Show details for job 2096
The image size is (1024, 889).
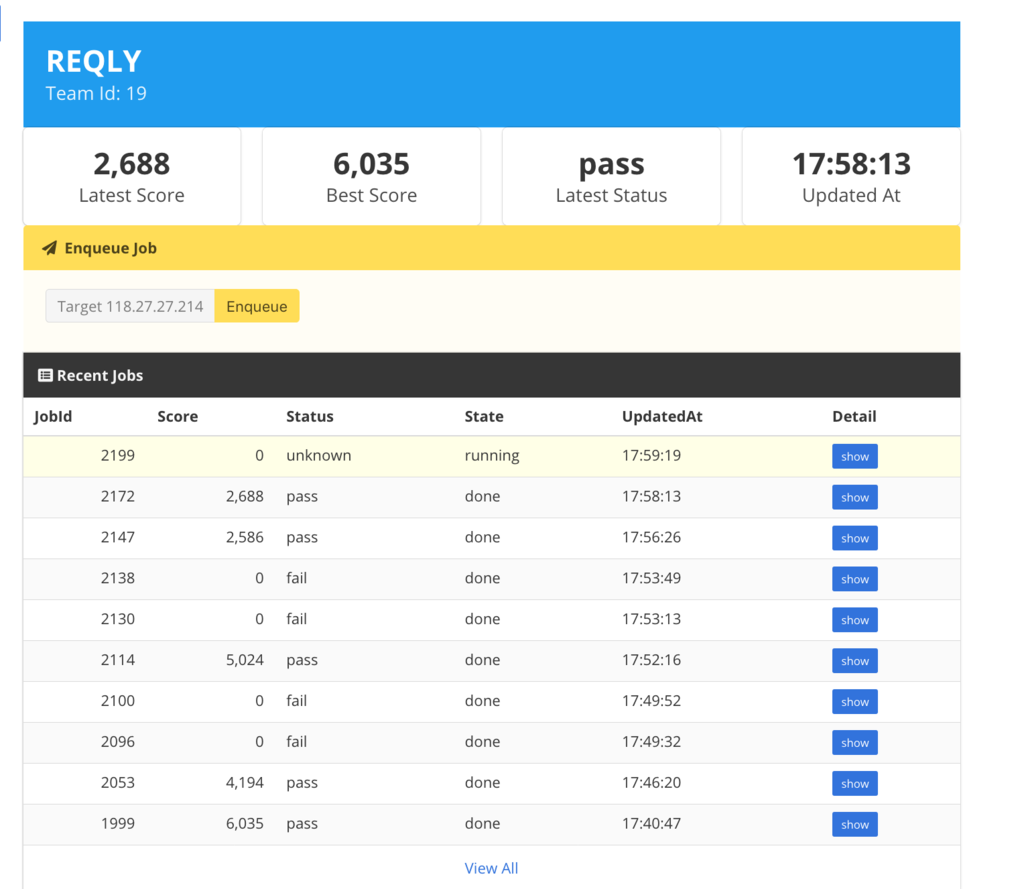coord(854,743)
